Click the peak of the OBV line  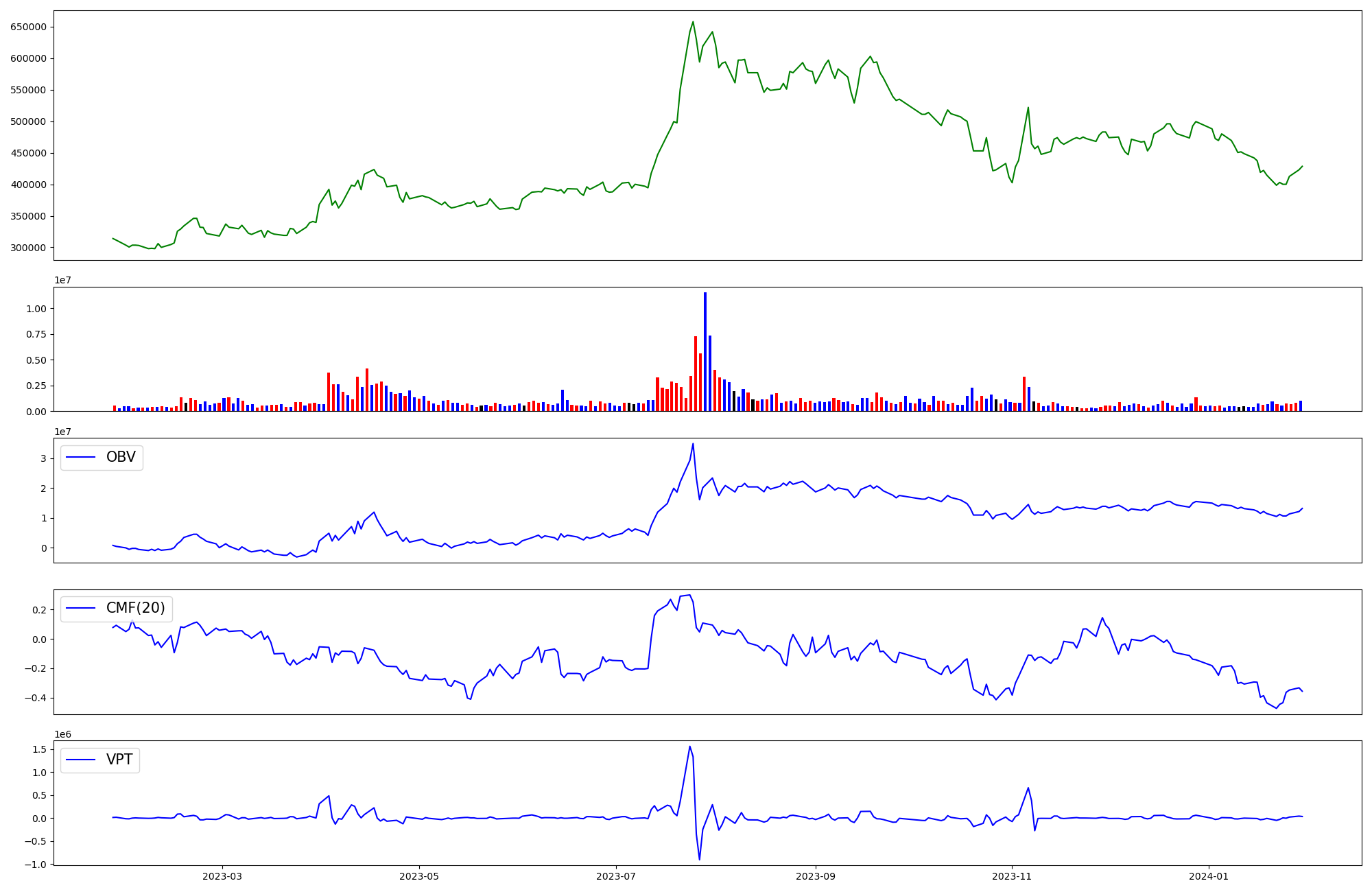(693, 444)
